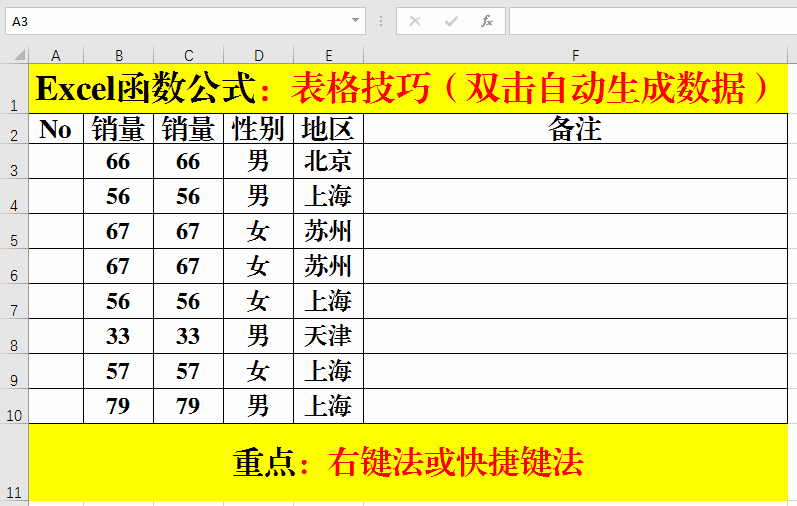Click cell B4 with value 56
This screenshot has width=797, height=506.
point(118,196)
